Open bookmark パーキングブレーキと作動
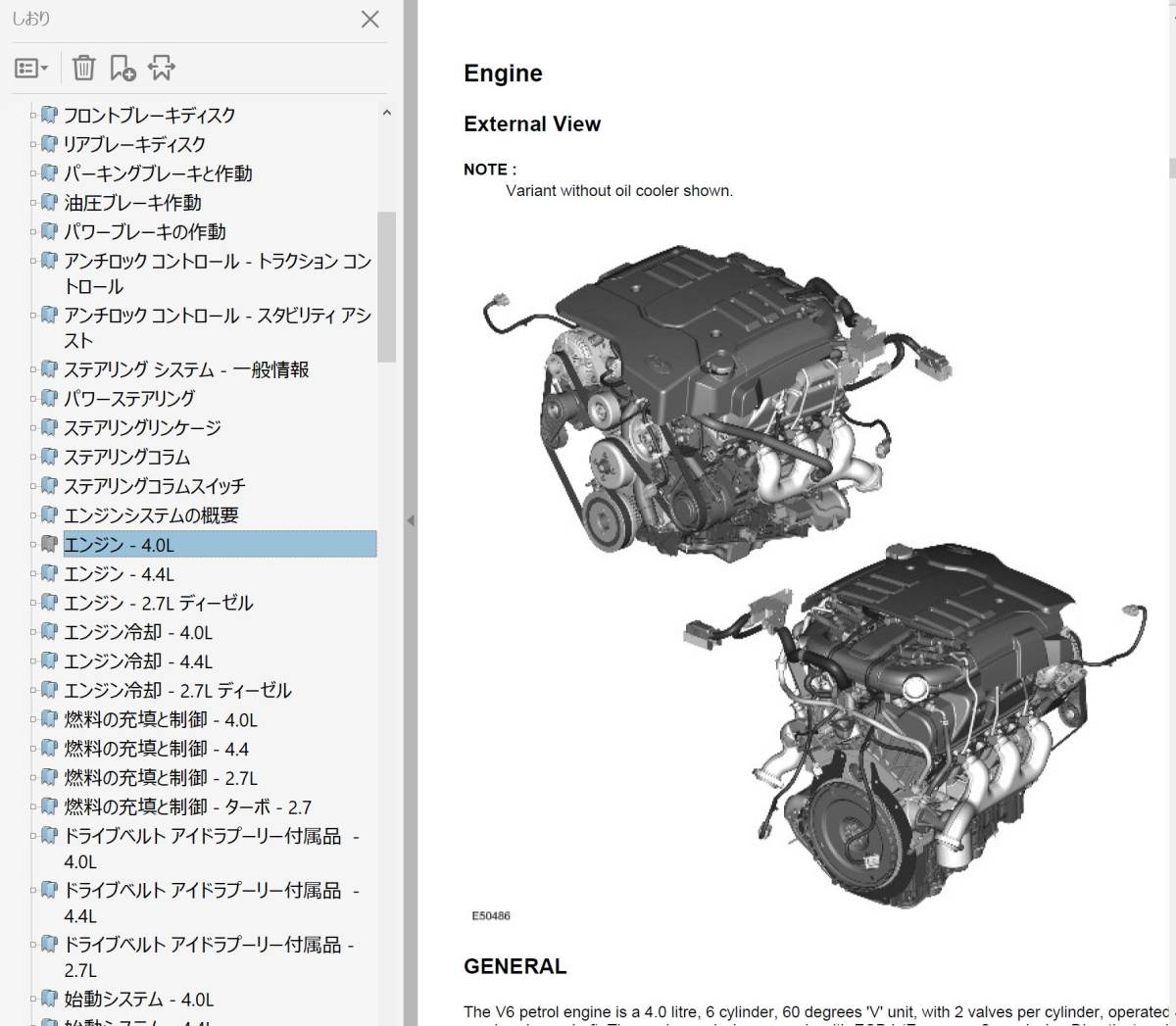 coord(158,173)
